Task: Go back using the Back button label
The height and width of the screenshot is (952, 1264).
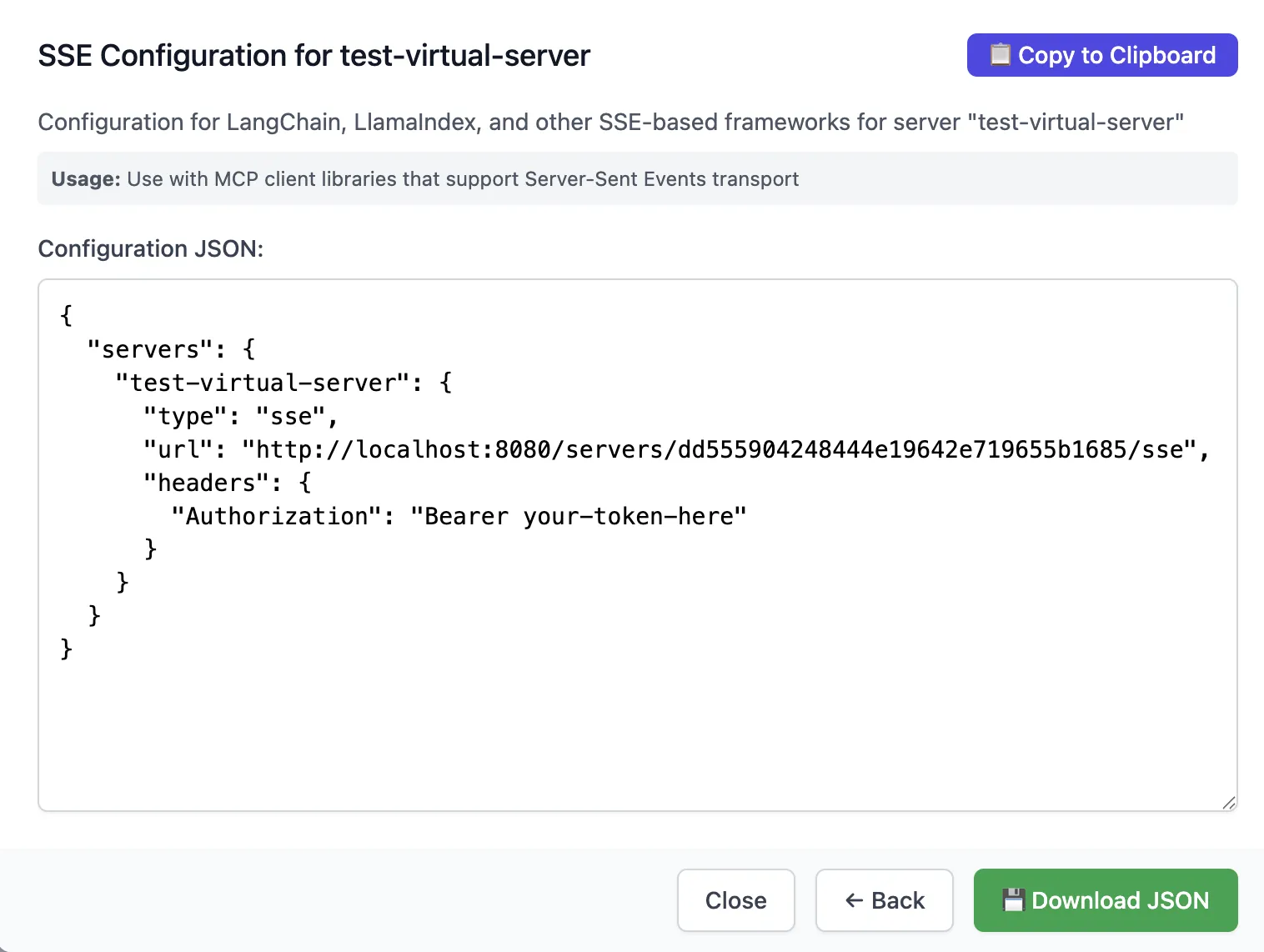Action: (898, 900)
